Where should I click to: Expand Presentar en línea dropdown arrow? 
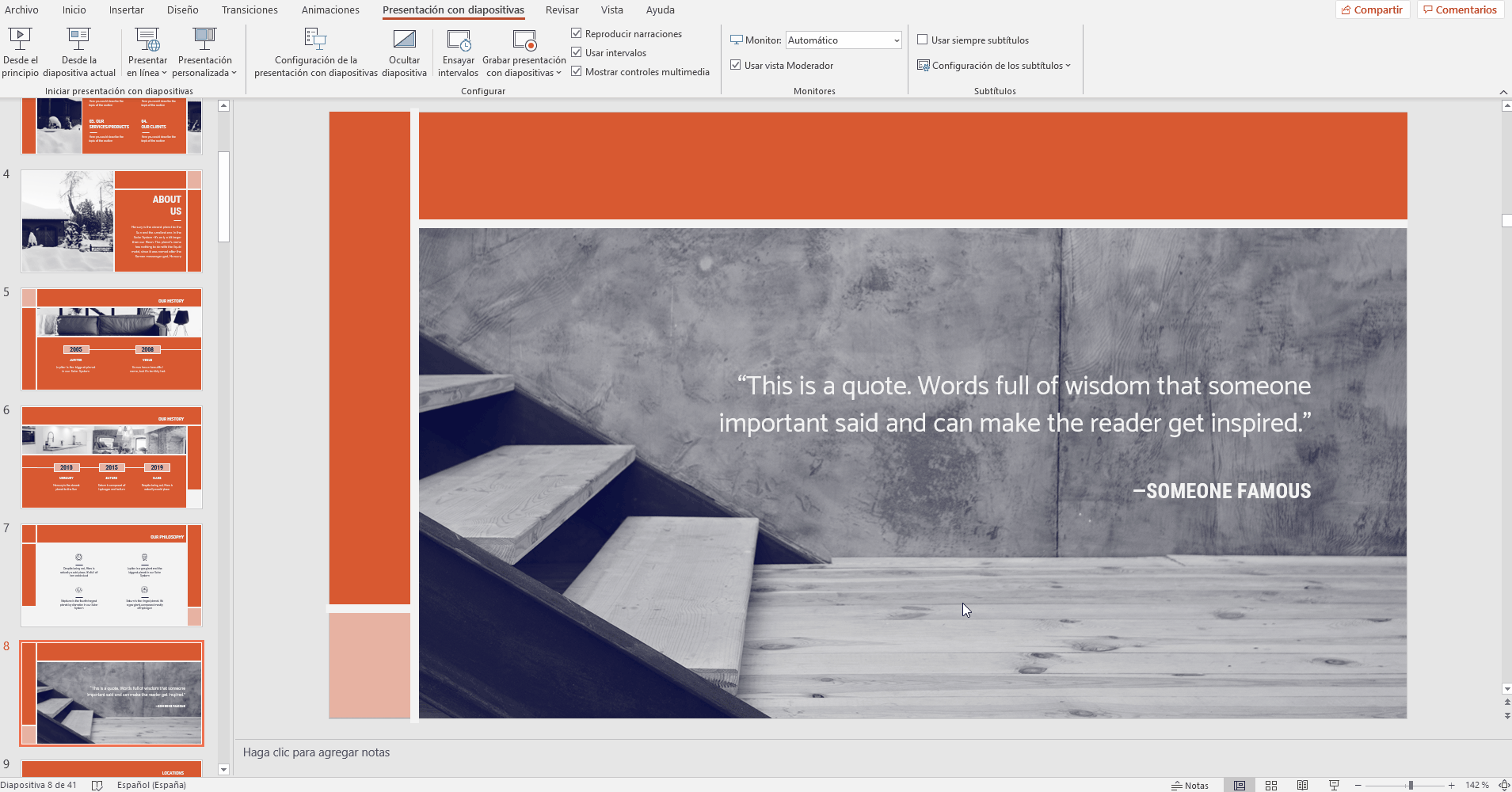click(165, 73)
